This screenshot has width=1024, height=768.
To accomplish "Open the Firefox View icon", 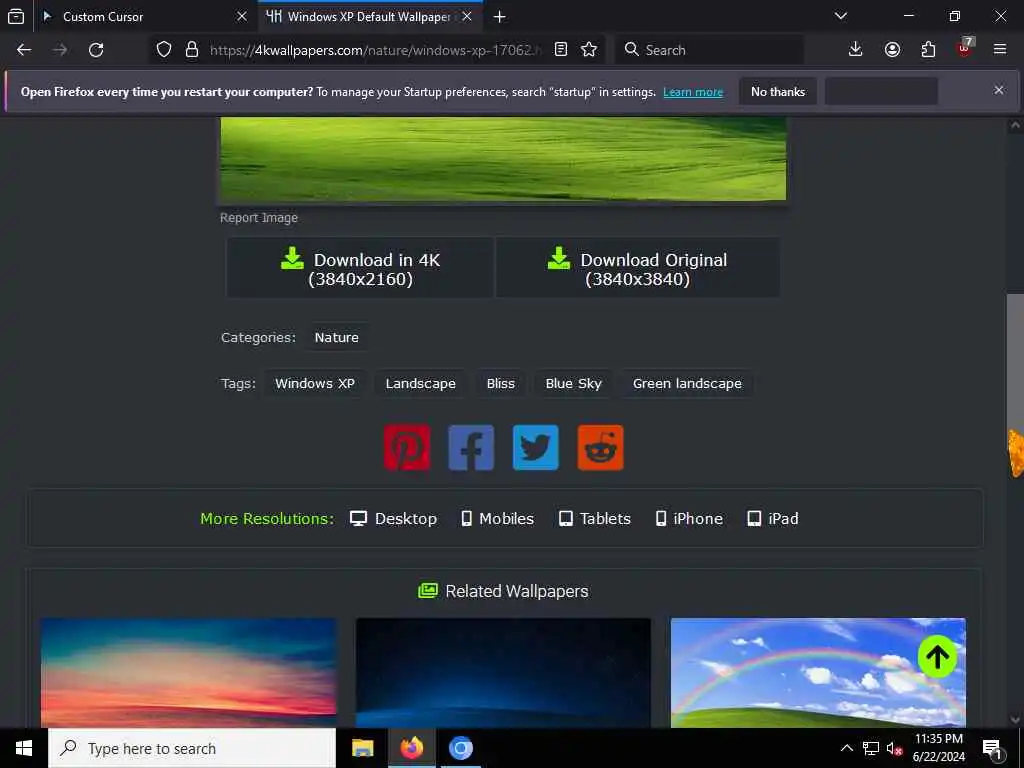I will pos(16,16).
